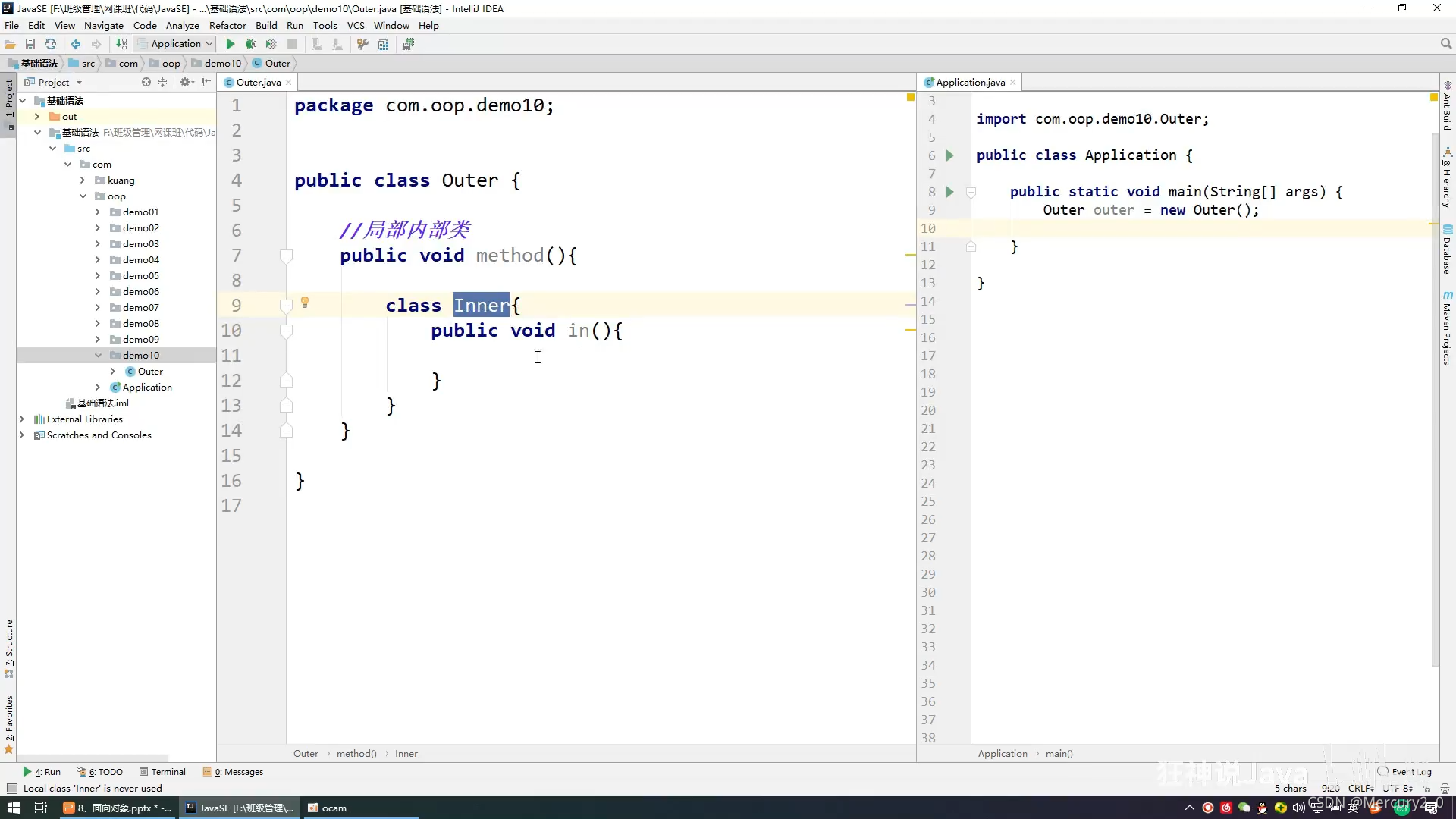Image resolution: width=1456 pixels, height=819 pixels.
Task: Open Settings via wrench icon
Action: coord(362,44)
